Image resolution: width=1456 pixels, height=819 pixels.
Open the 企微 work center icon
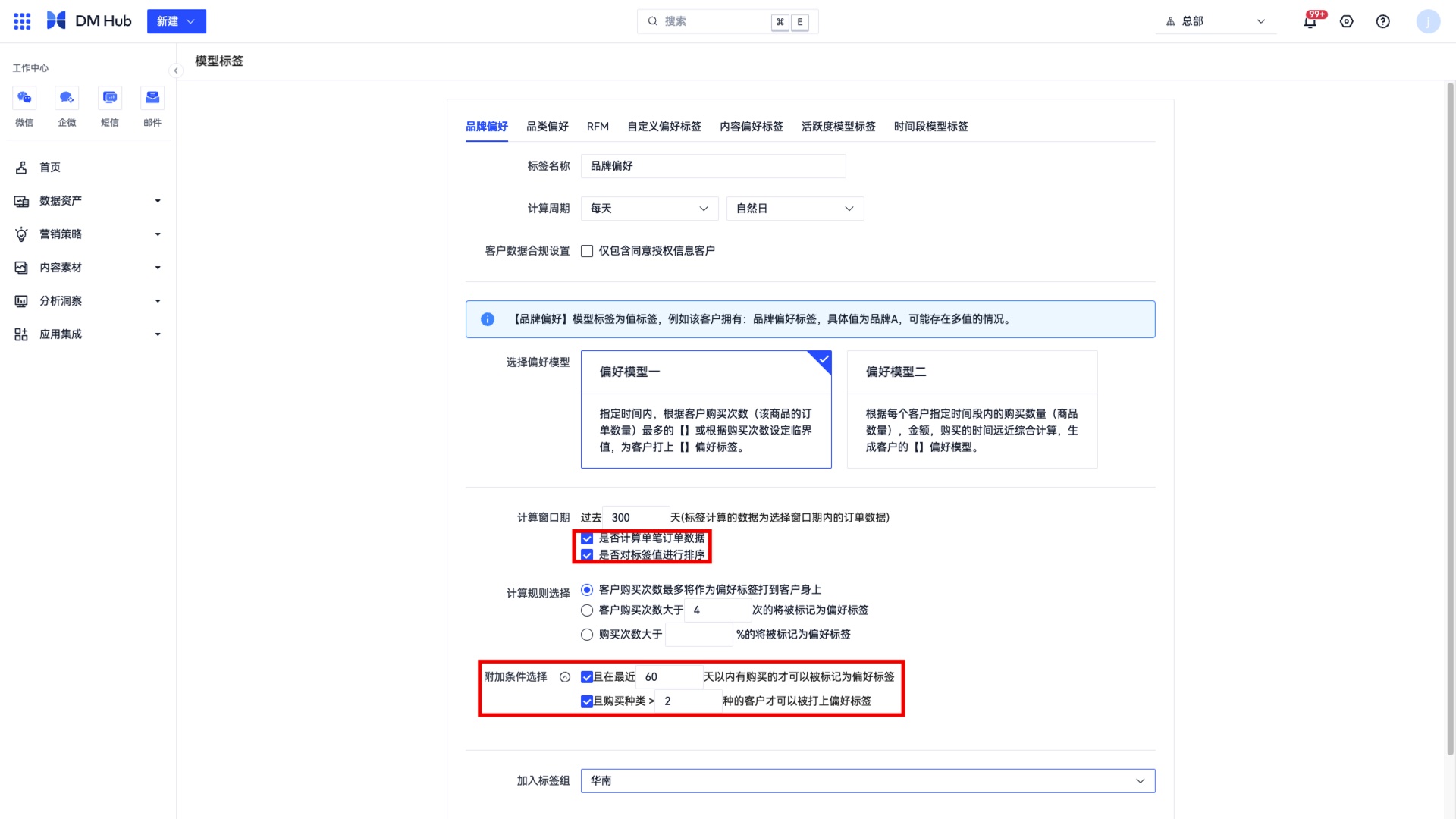click(67, 98)
